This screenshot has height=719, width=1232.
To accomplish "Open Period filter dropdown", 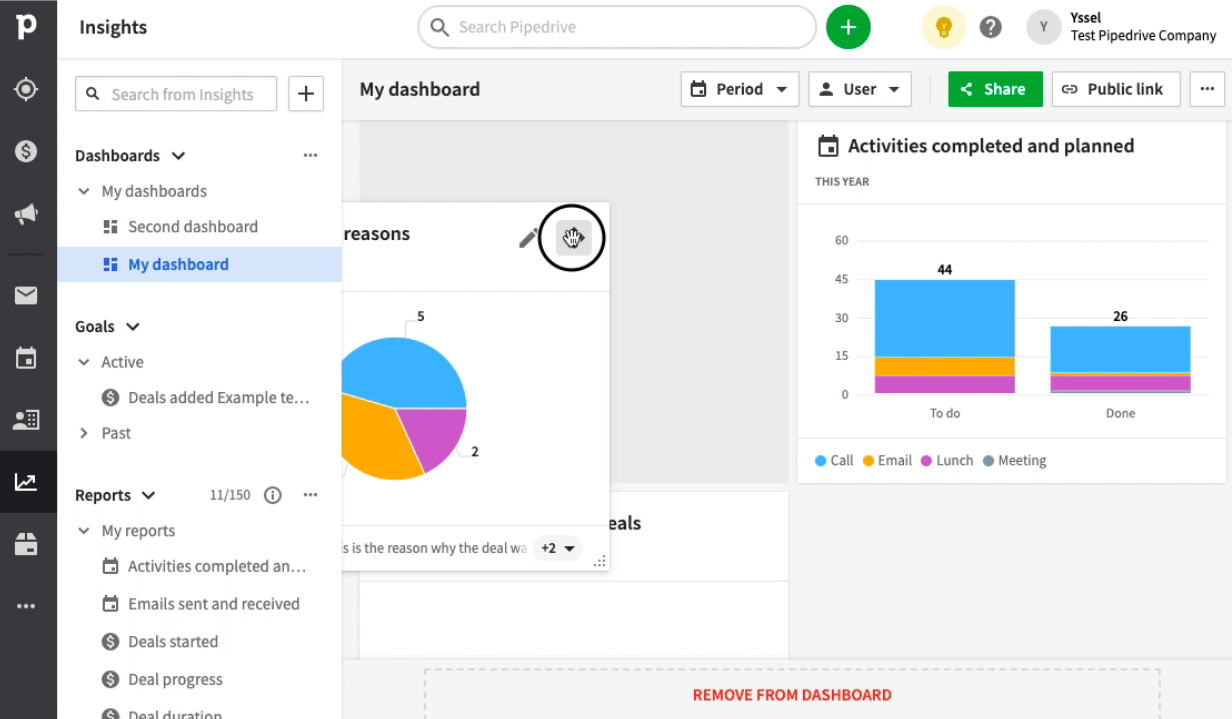I will (740, 89).
